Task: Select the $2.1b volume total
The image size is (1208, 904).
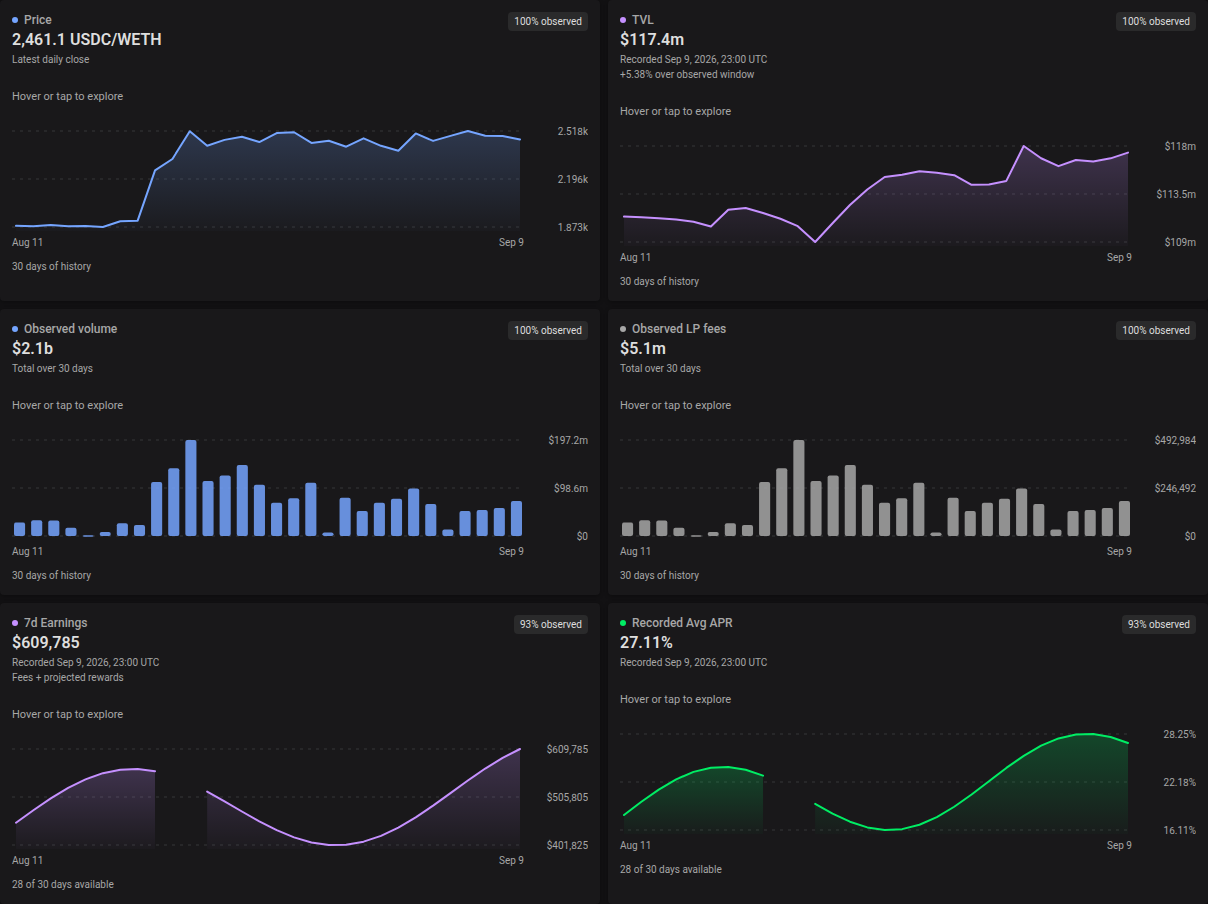Action: coord(32,348)
